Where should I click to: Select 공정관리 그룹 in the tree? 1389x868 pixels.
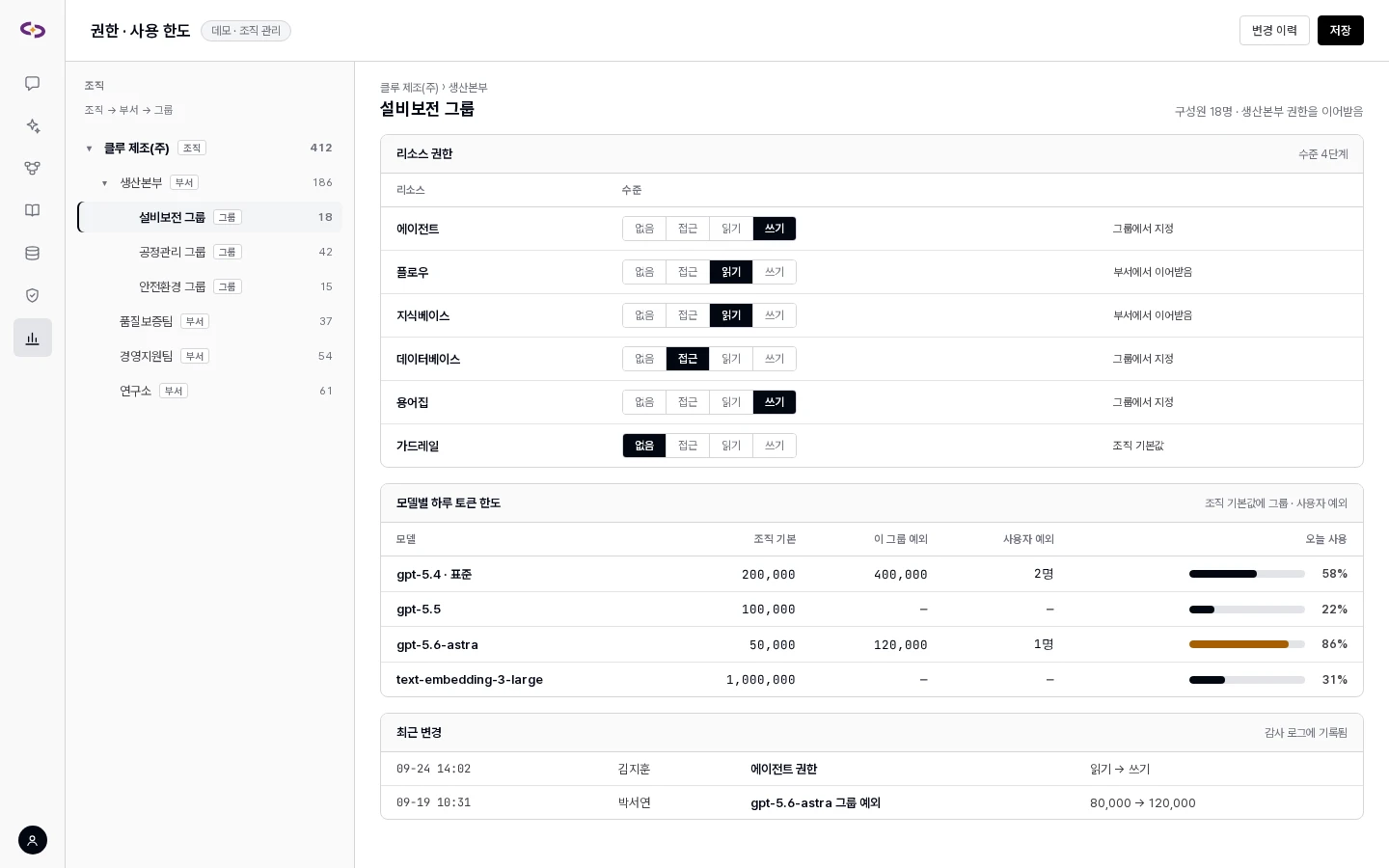[x=210, y=252]
